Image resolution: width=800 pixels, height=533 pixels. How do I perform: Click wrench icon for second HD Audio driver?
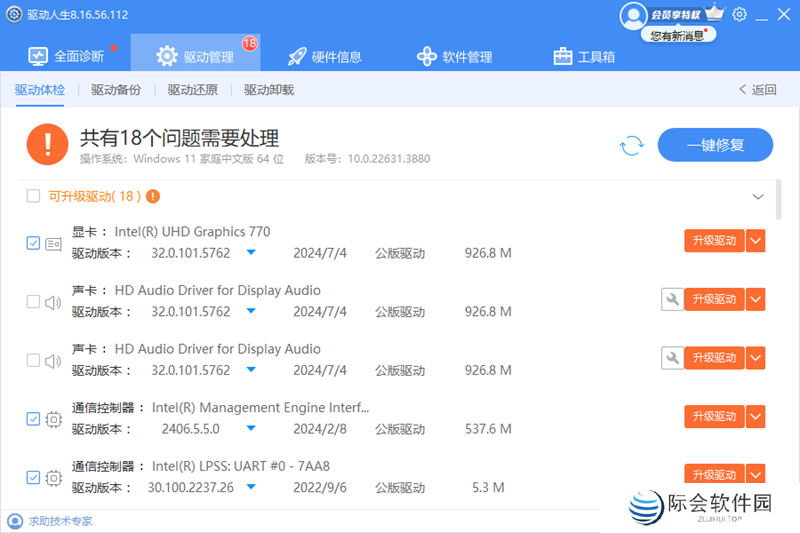[672, 357]
